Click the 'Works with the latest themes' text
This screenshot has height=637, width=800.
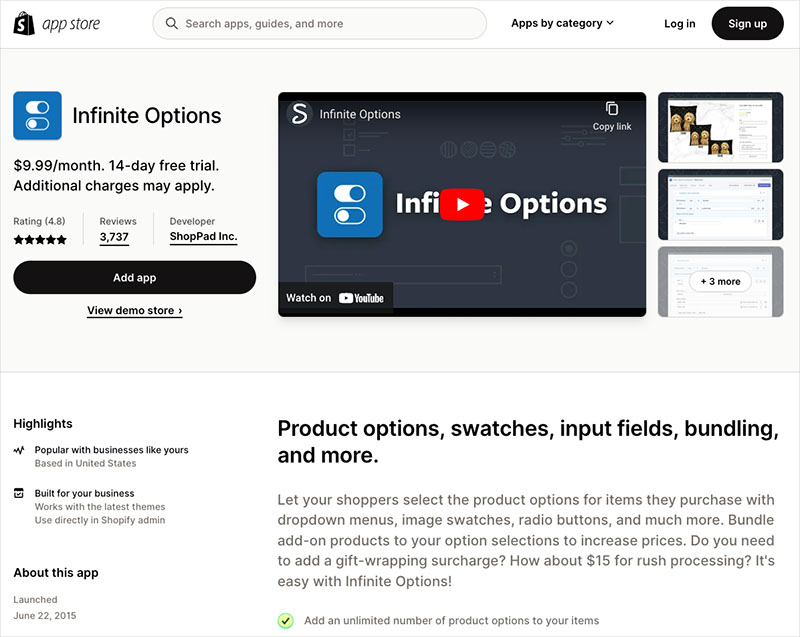point(100,507)
